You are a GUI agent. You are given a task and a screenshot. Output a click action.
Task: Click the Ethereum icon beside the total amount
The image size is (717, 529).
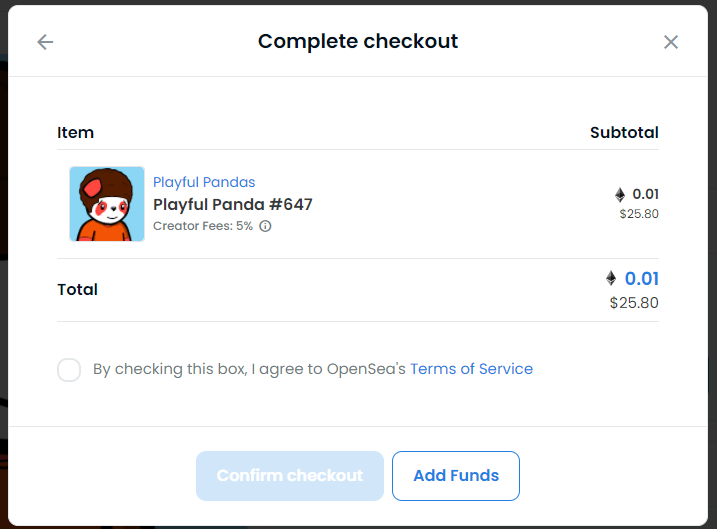(x=611, y=278)
